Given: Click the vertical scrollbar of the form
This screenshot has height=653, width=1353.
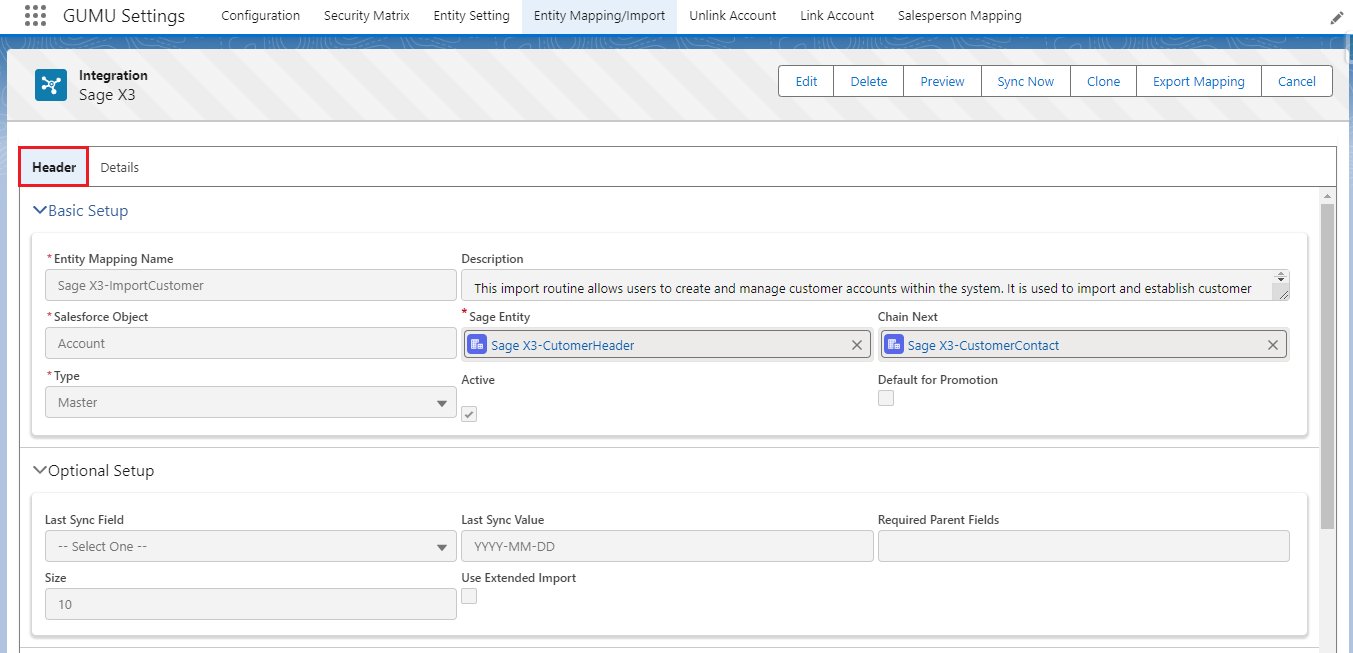Looking at the screenshot, I should click(1327, 366).
